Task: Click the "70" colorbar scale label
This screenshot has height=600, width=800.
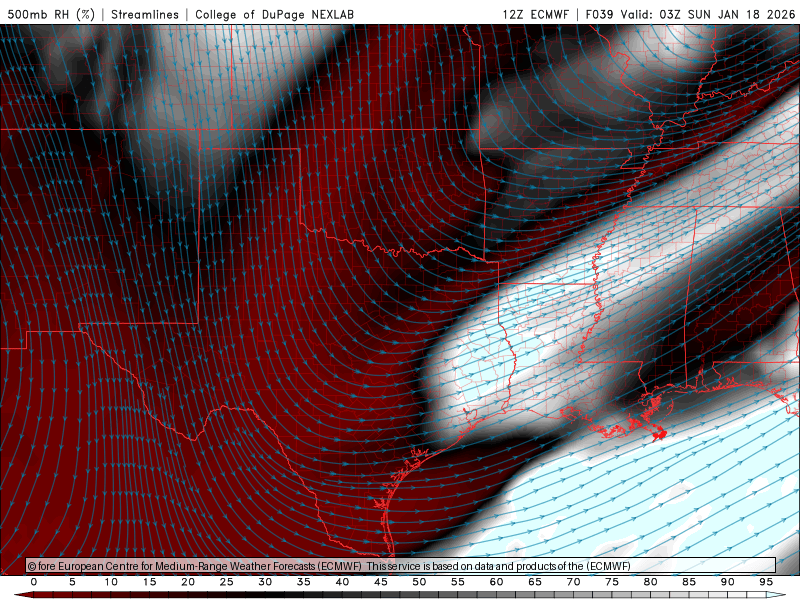Action: [573, 582]
